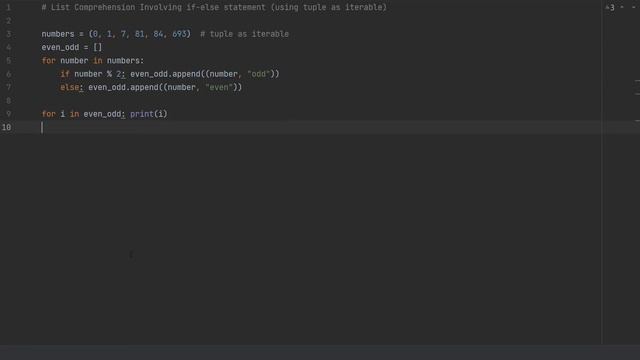Screen dimensions: 640x360
Task: Click the value 81 in the tuple
Action: point(140,34)
